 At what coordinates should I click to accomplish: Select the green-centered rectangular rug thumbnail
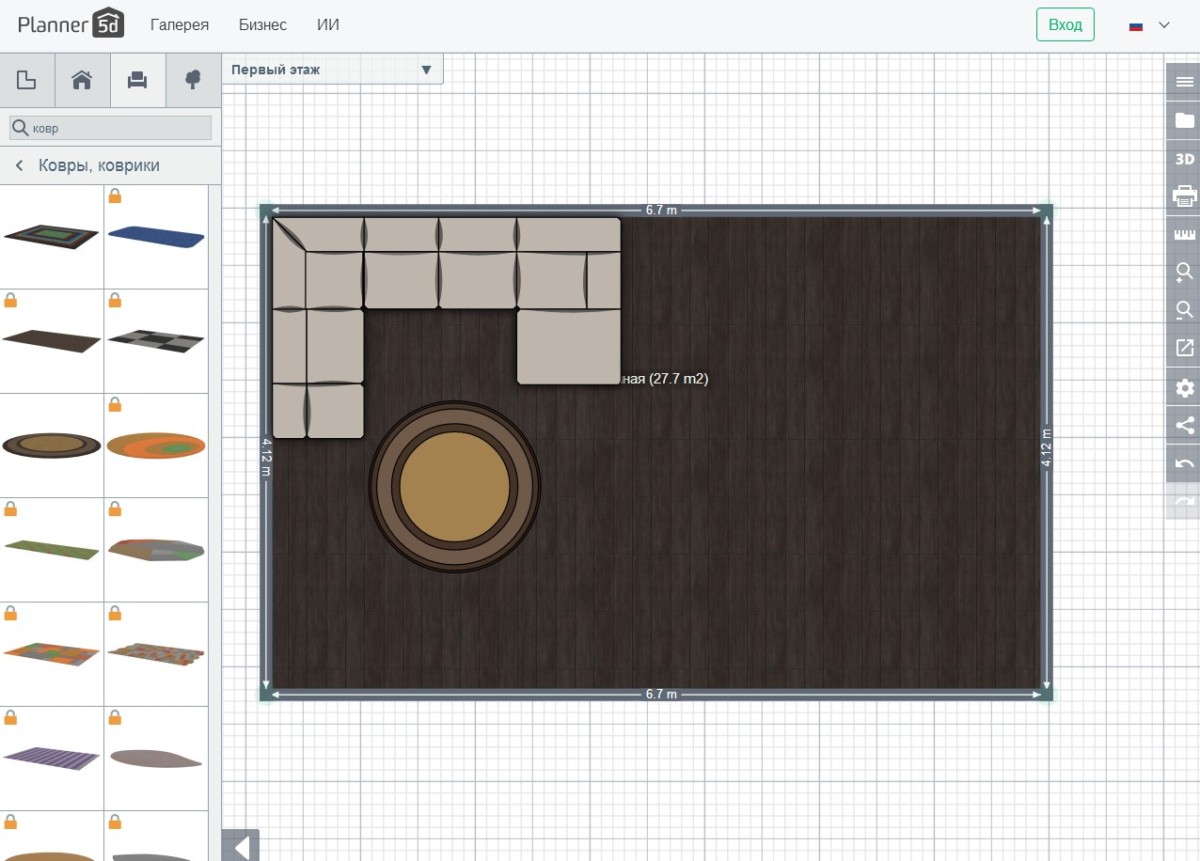(51, 236)
